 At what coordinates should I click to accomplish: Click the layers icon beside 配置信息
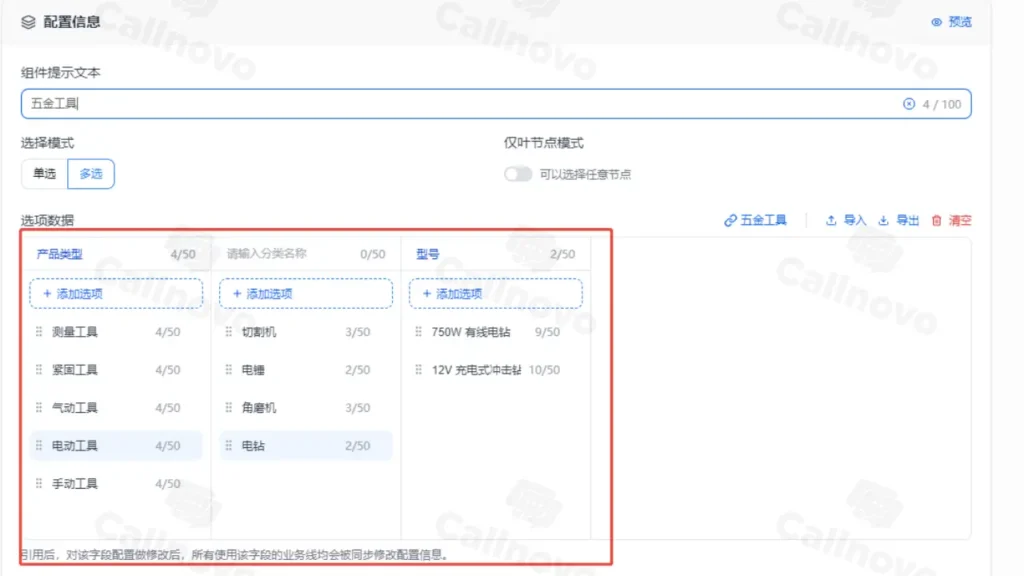(x=28, y=21)
